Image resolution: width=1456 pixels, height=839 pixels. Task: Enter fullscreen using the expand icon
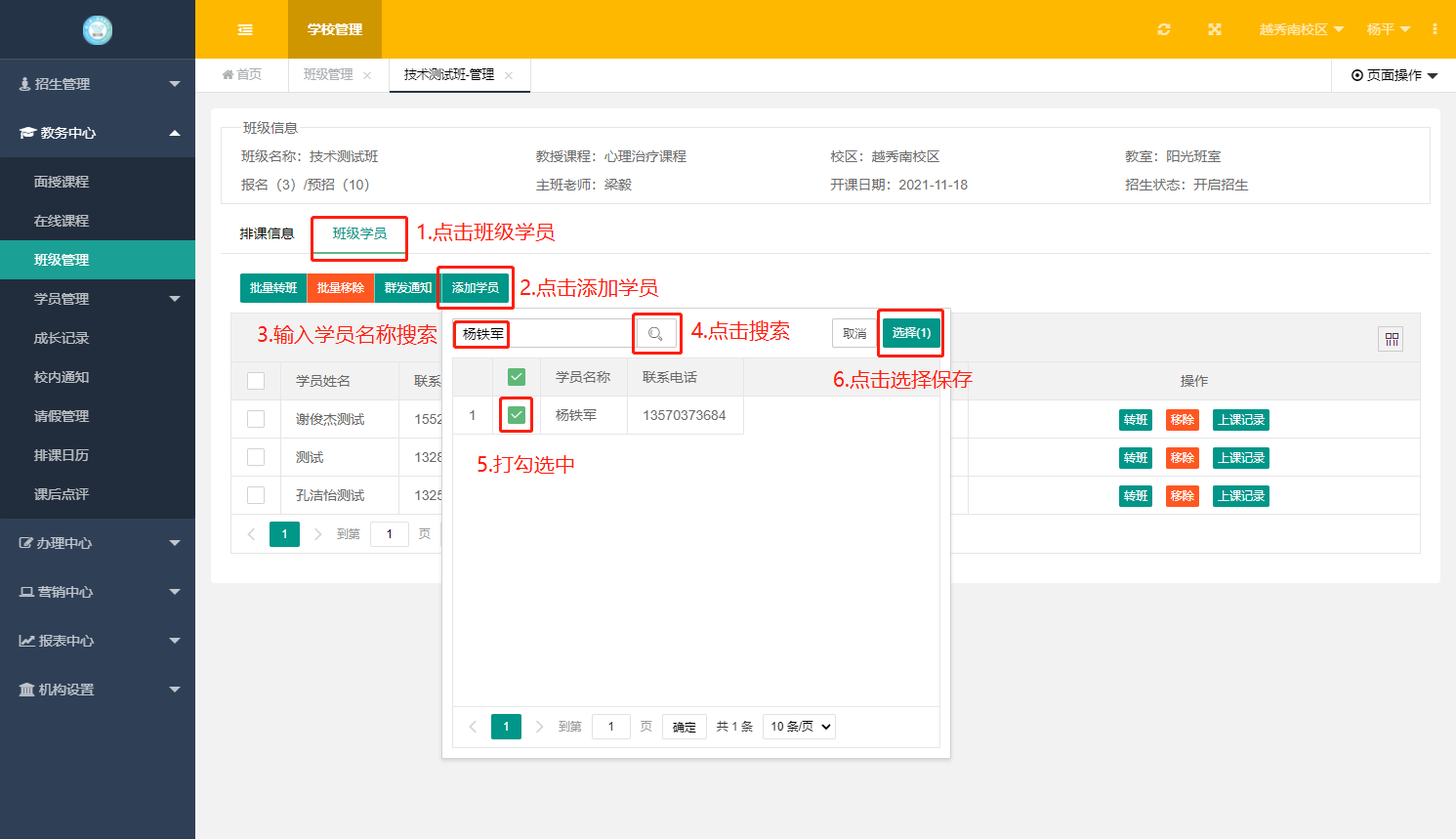[x=1214, y=29]
